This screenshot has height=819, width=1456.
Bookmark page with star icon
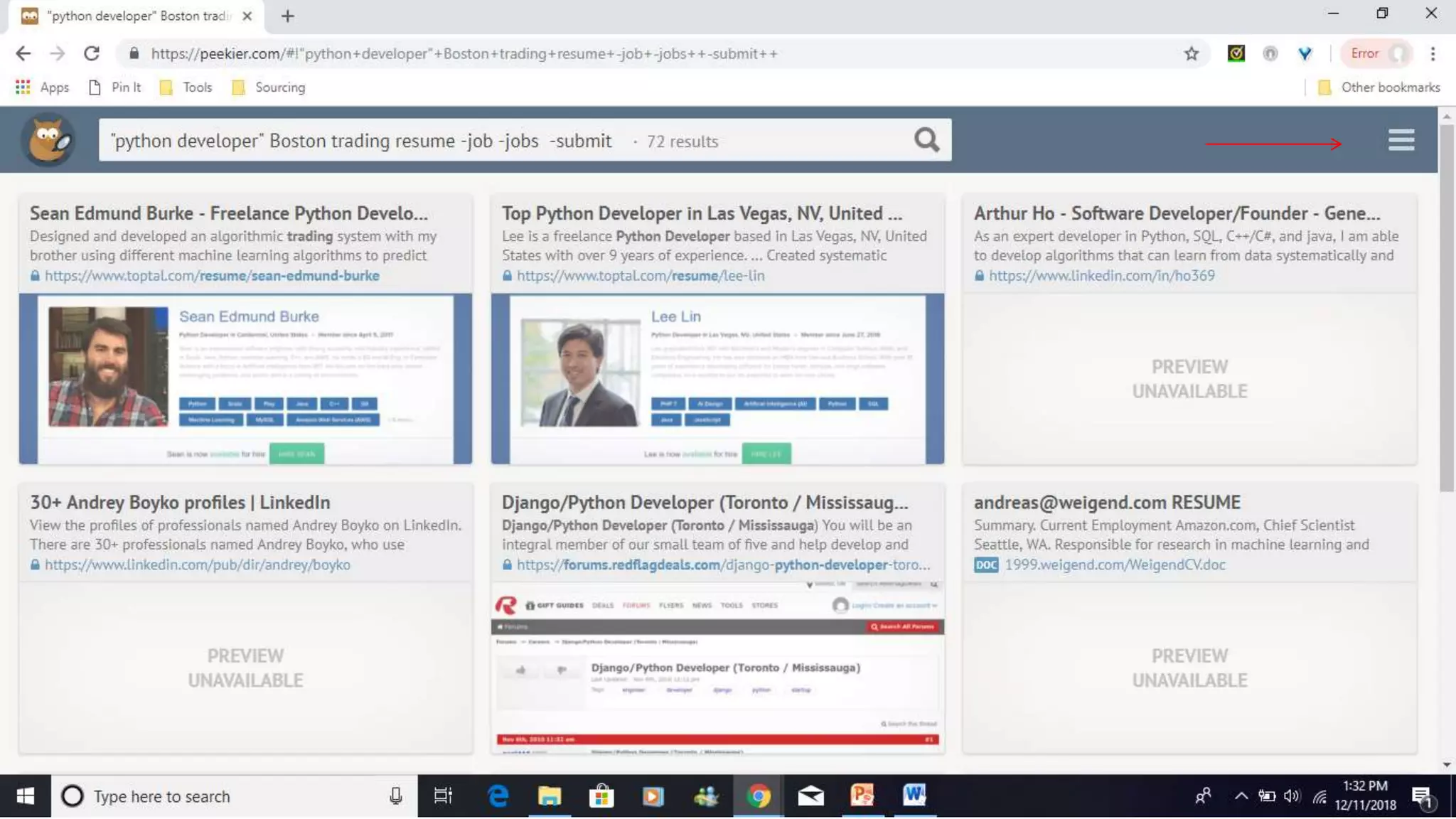click(x=1192, y=53)
